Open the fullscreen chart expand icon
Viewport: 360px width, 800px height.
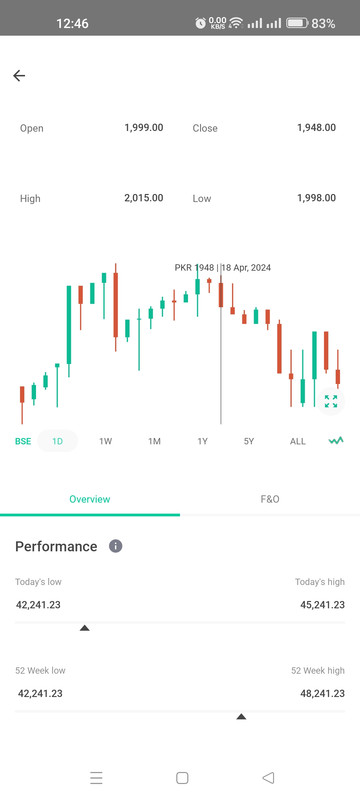coord(331,402)
